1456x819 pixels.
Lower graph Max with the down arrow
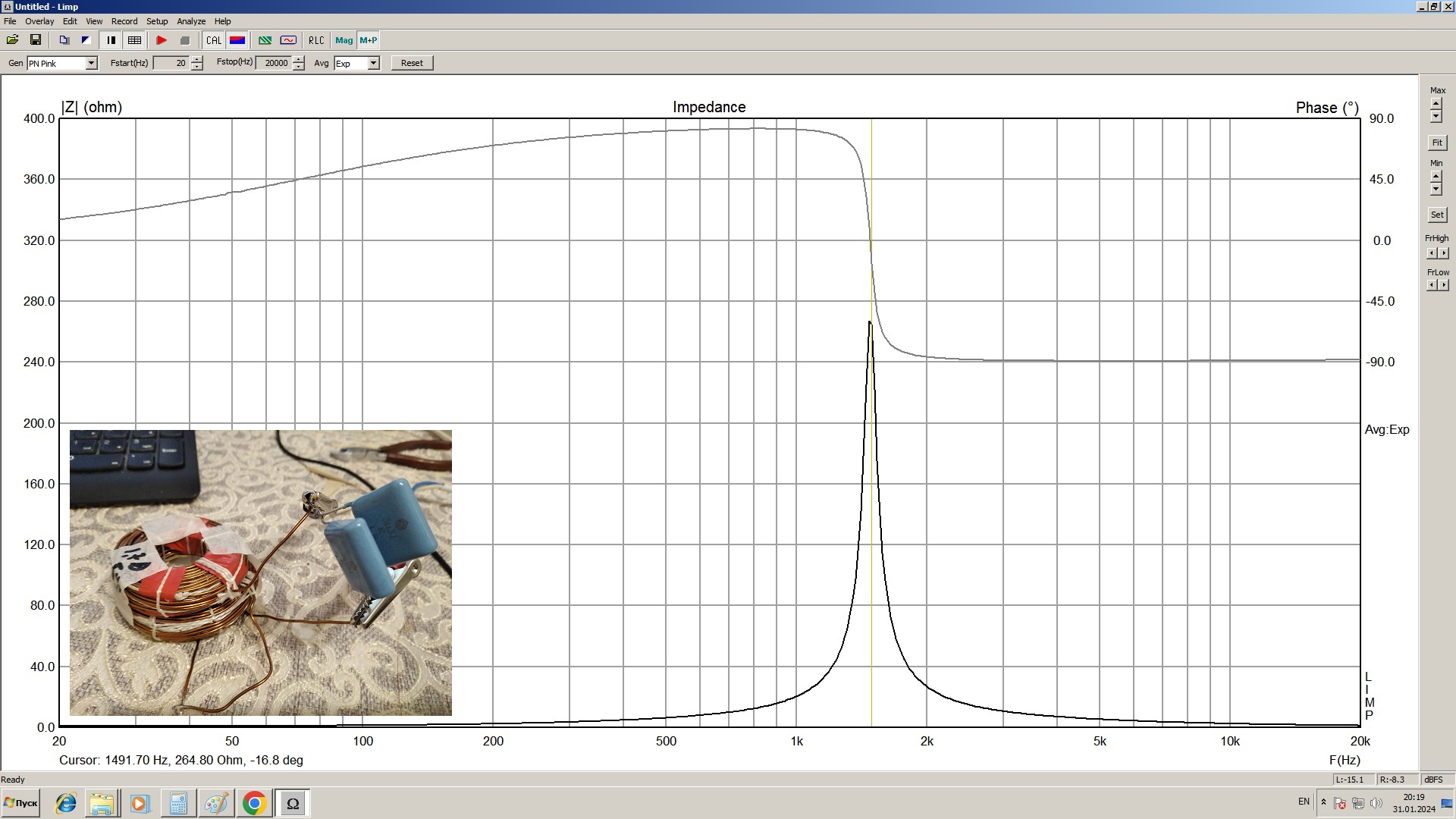click(x=1436, y=116)
